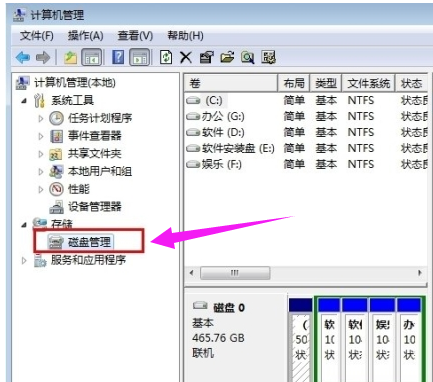Click the scrollbar right arrow
Image resolution: width=433 pixels, height=382 pixels.
(420, 273)
